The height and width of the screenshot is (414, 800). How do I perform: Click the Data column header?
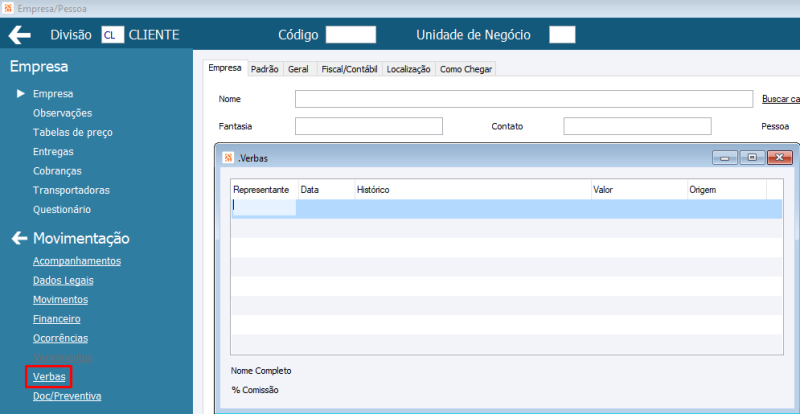327,190
